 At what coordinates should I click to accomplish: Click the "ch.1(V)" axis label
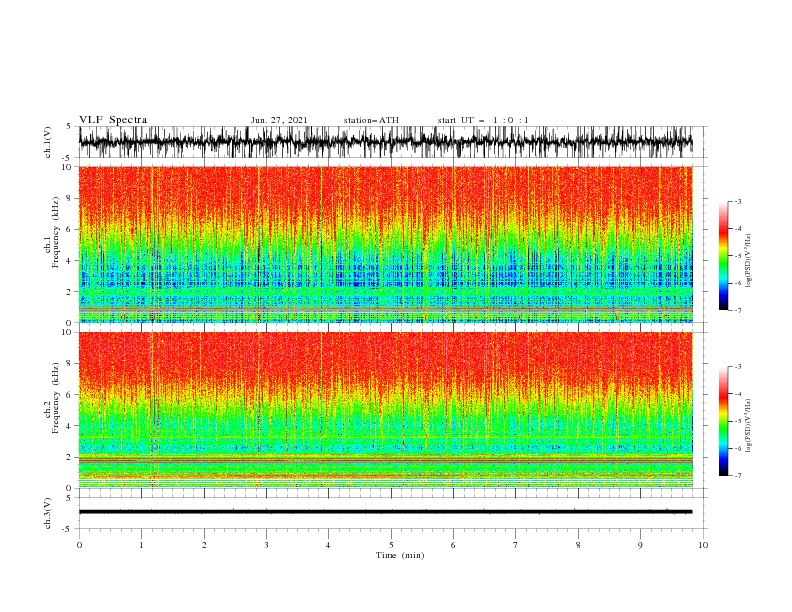[48, 142]
